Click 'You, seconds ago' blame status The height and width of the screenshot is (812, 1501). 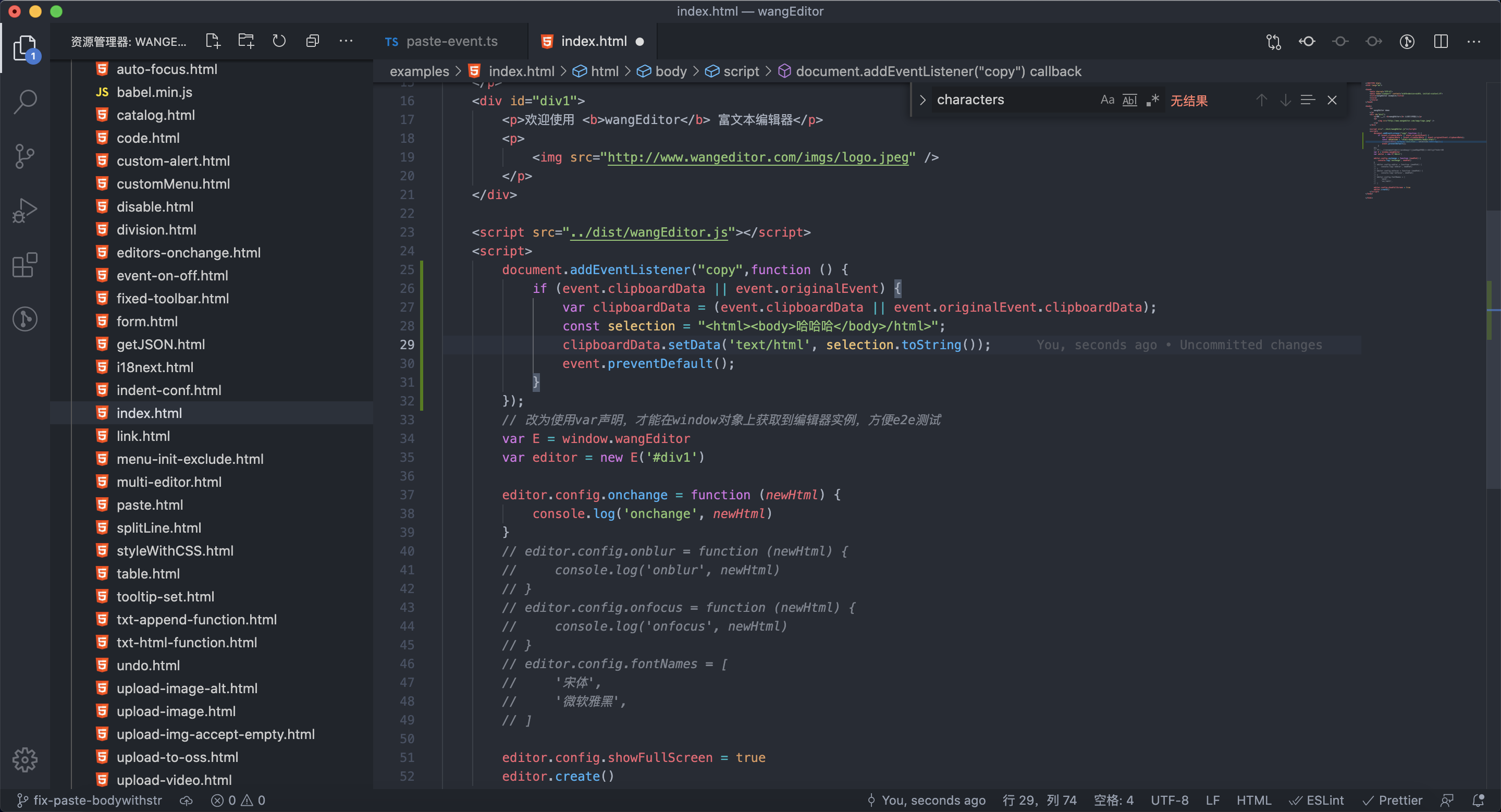coord(927,801)
